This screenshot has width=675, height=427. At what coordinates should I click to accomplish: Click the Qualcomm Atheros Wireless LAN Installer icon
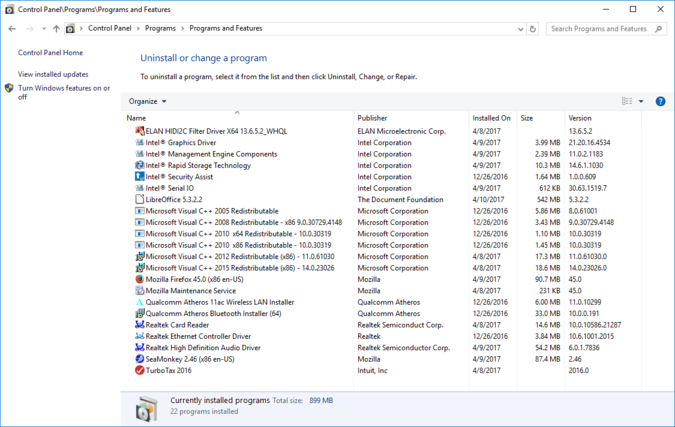(x=139, y=302)
